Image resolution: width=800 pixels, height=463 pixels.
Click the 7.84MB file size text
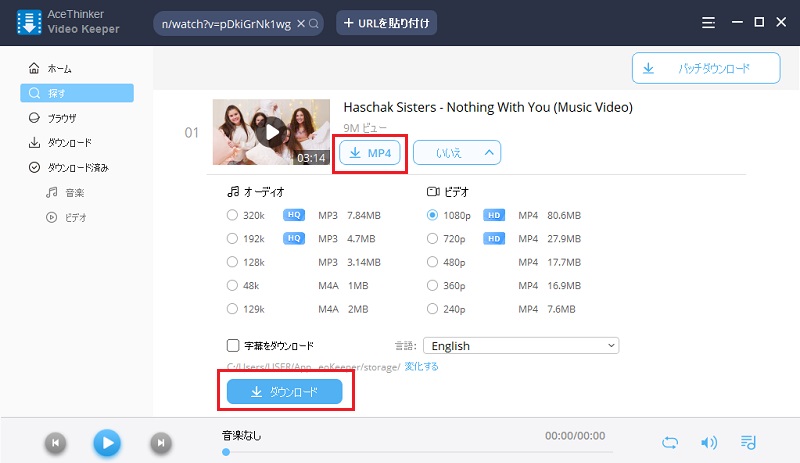tap(364, 215)
